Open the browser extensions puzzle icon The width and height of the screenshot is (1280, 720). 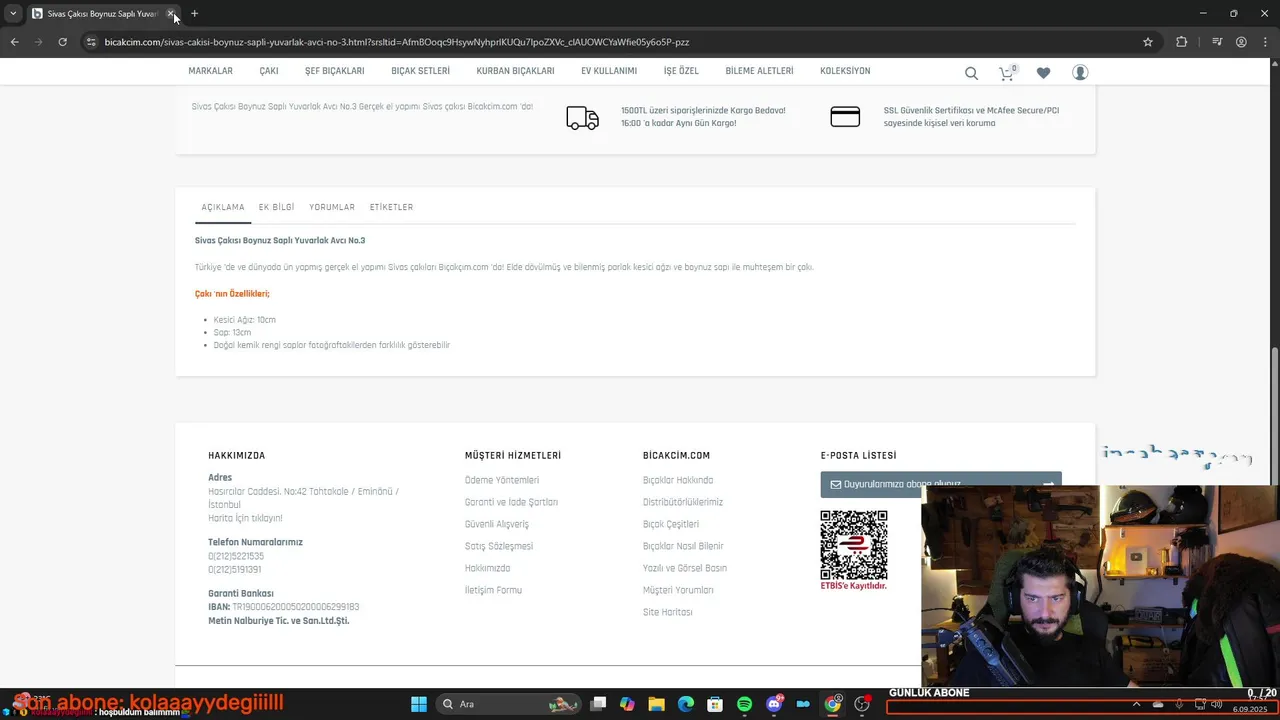1182,42
